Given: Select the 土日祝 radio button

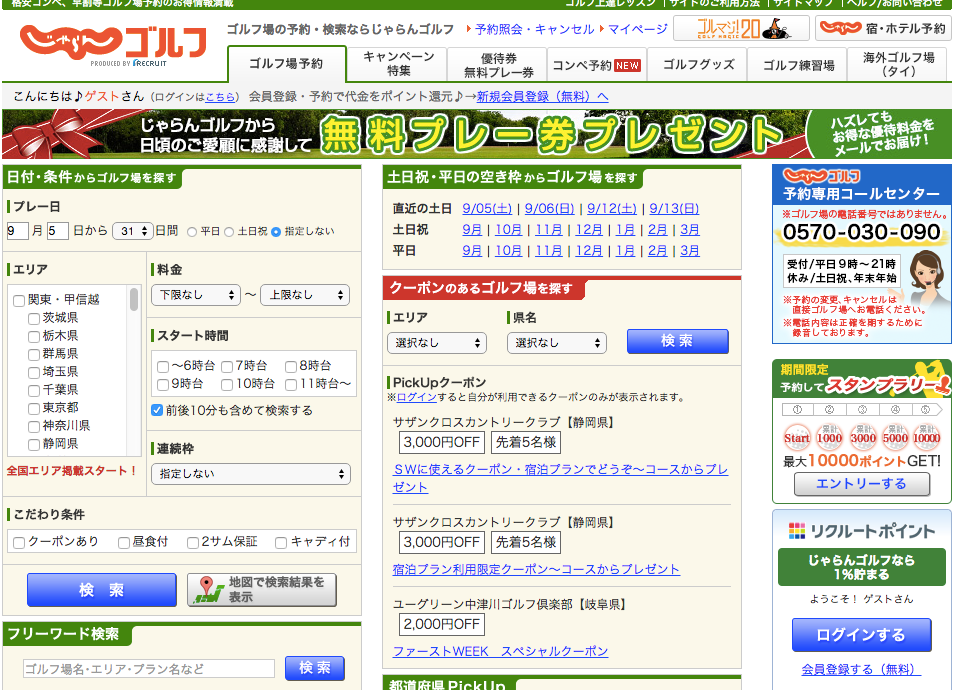Looking at the screenshot, I should [x=229, y=232].
